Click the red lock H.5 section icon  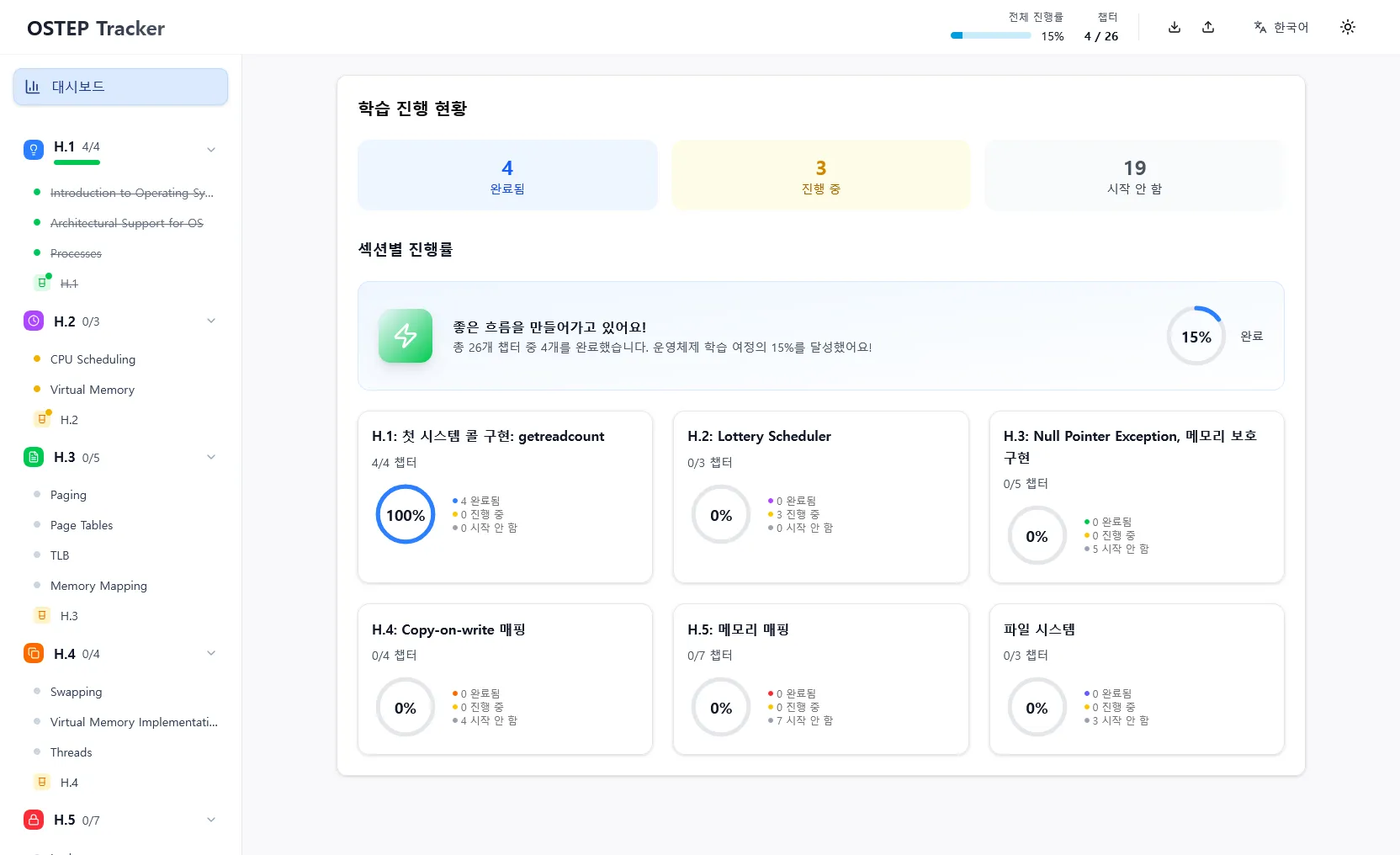click(34, 820)
